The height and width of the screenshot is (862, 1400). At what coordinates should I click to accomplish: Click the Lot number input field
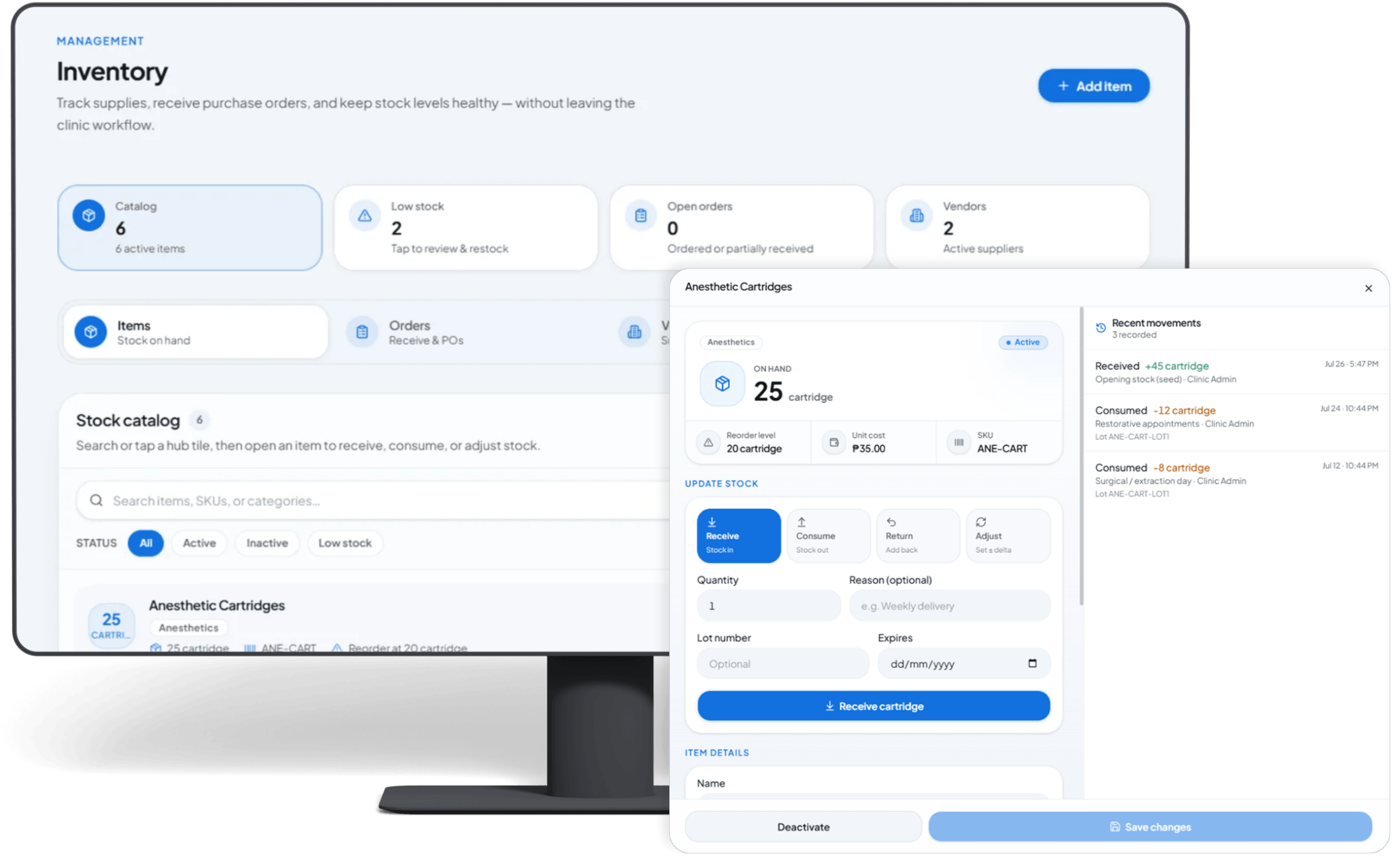tap(782, 663)
